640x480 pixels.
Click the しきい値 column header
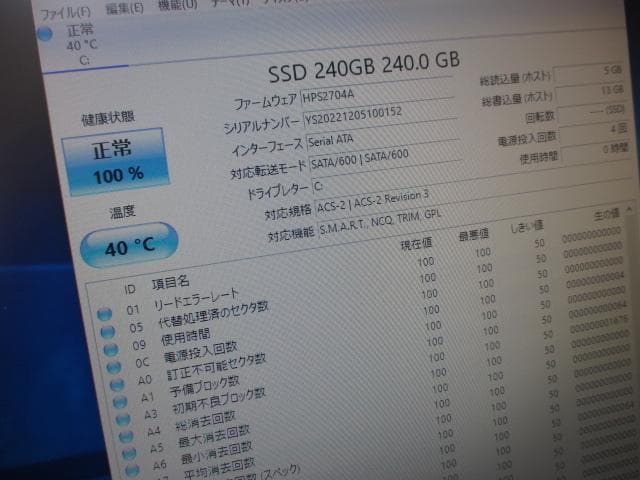point(527,227)
